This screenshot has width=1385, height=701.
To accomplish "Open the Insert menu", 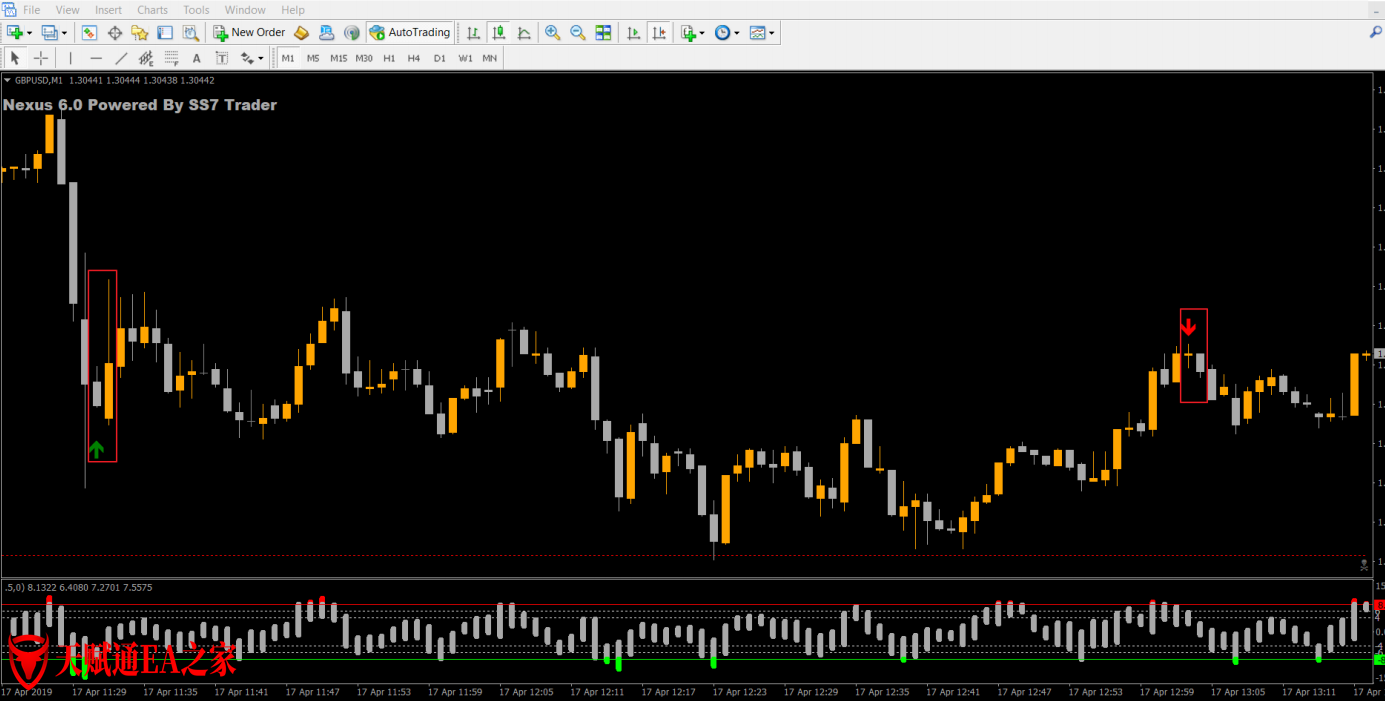I will tap(108, 10).
